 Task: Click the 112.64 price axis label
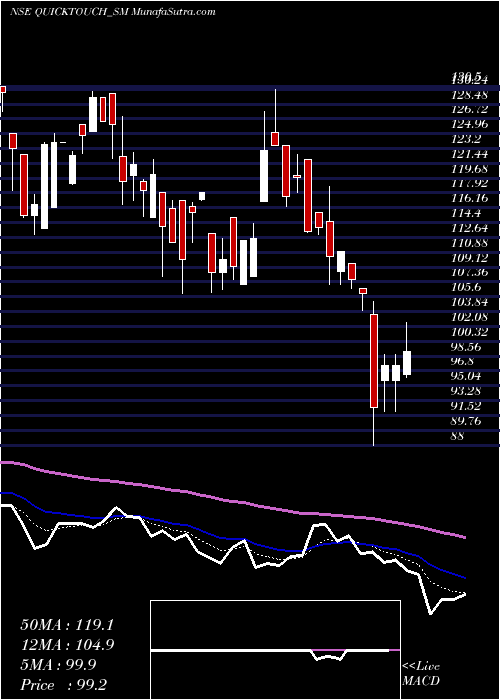click(470, 228)
